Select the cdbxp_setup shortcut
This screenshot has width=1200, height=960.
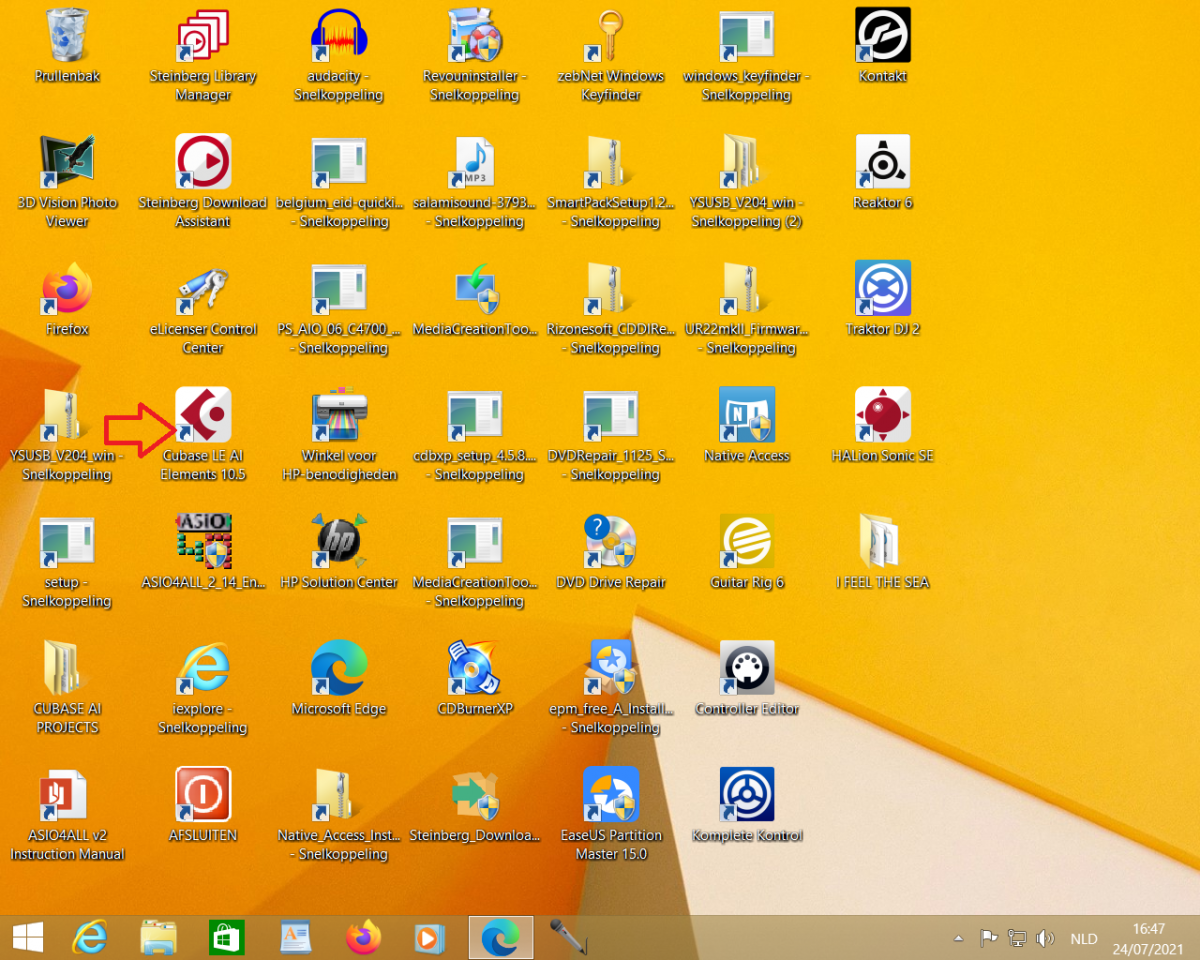(x=475, y=415)
